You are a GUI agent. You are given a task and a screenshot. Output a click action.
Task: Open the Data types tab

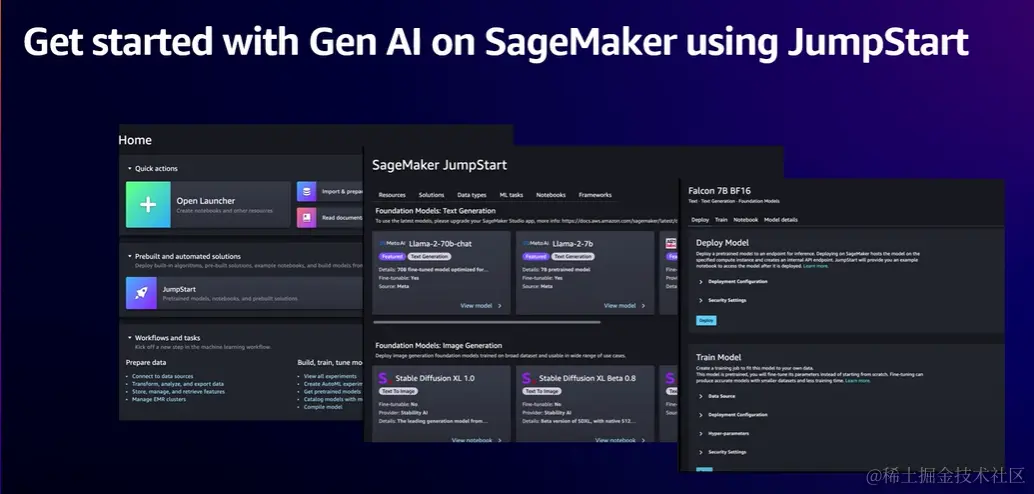pyautogui.click(x=471, y=195)
